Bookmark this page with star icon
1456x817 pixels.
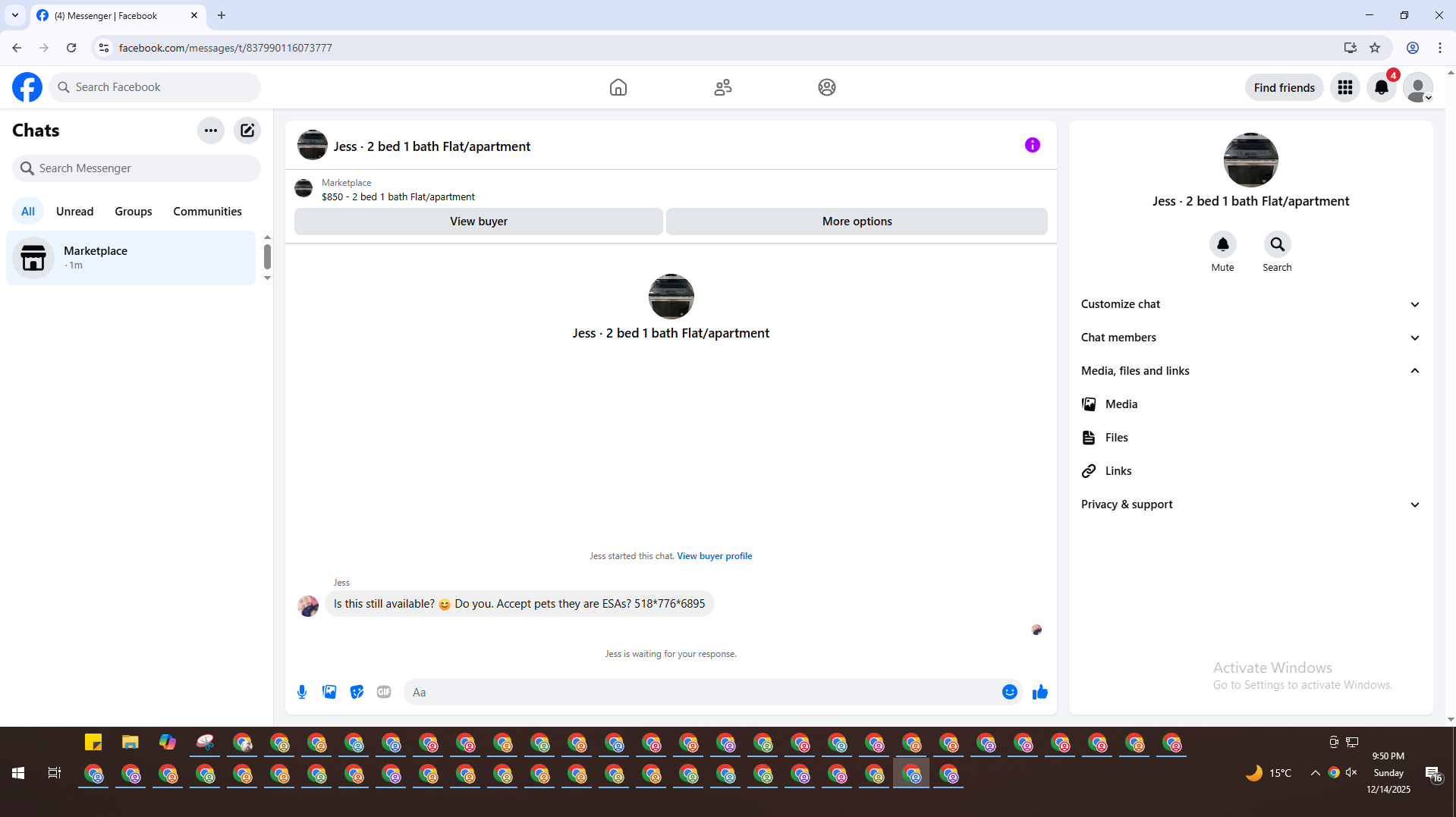pos(1375,48)
